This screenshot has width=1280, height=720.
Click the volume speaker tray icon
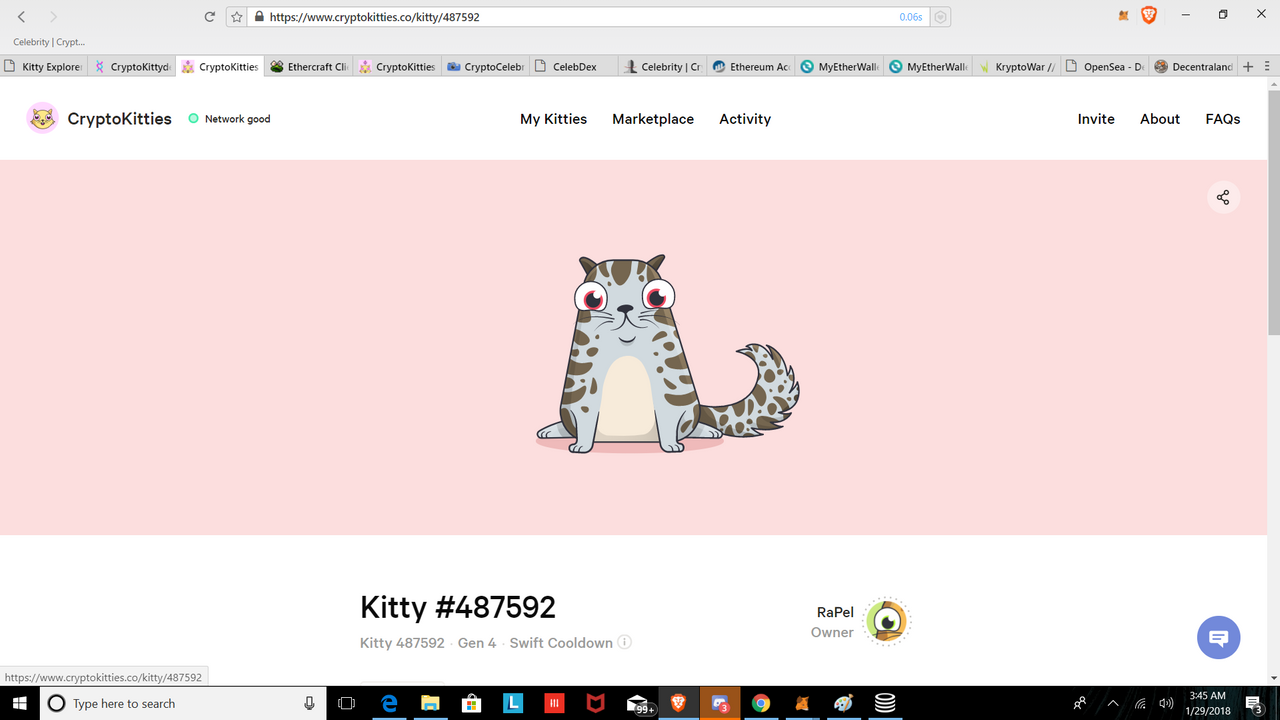(x=1166, y=703)
